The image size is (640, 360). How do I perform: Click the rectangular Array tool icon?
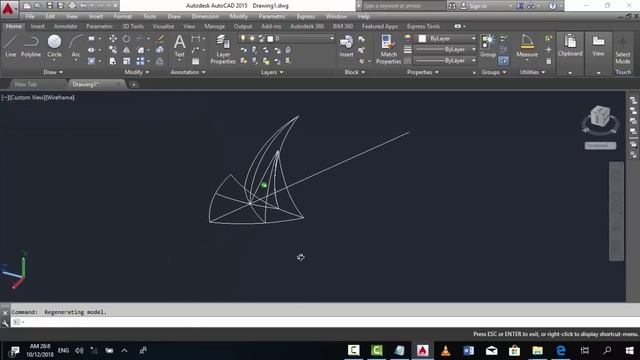point(140,61)
